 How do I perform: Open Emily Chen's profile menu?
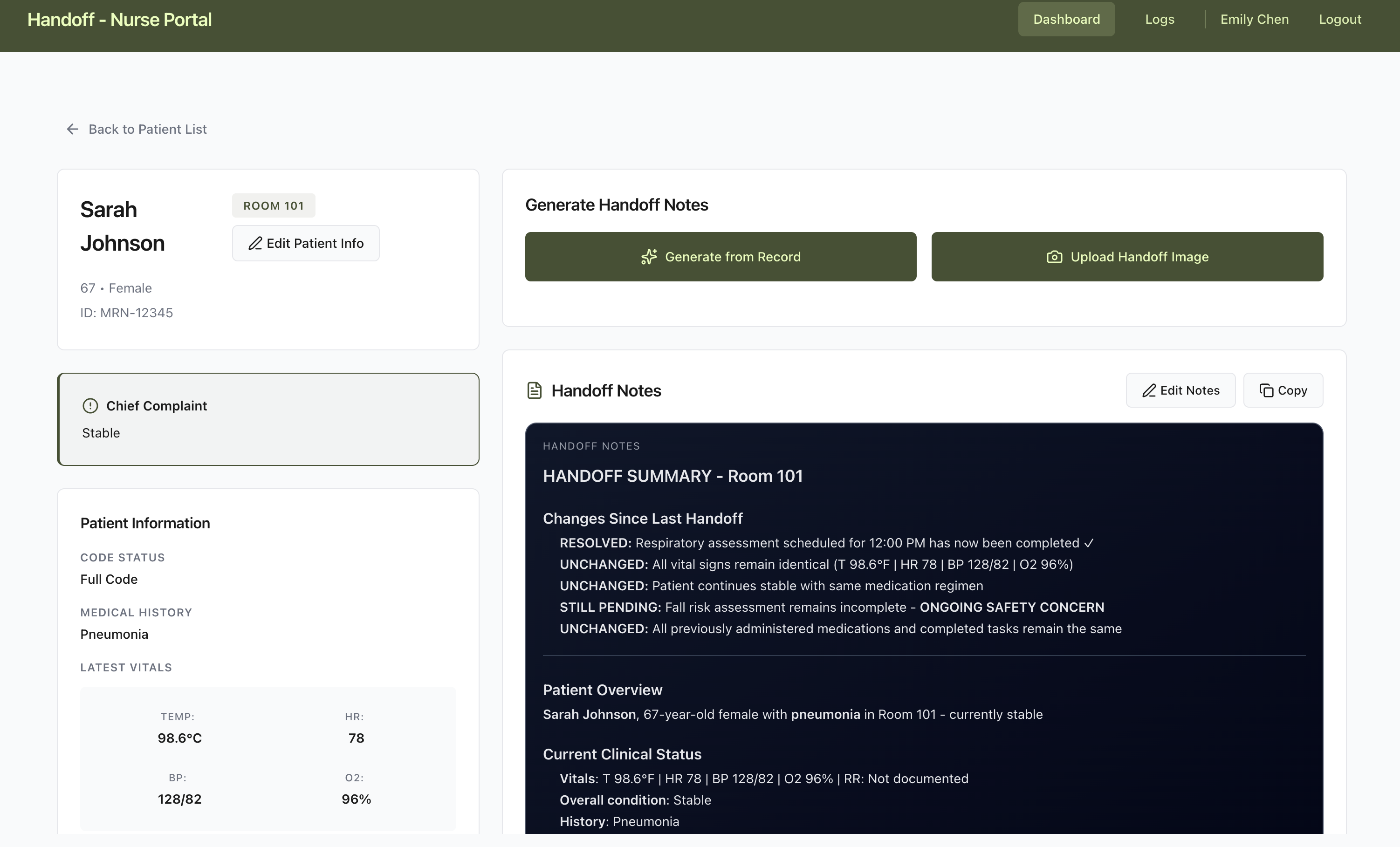tap(1254, 19)
